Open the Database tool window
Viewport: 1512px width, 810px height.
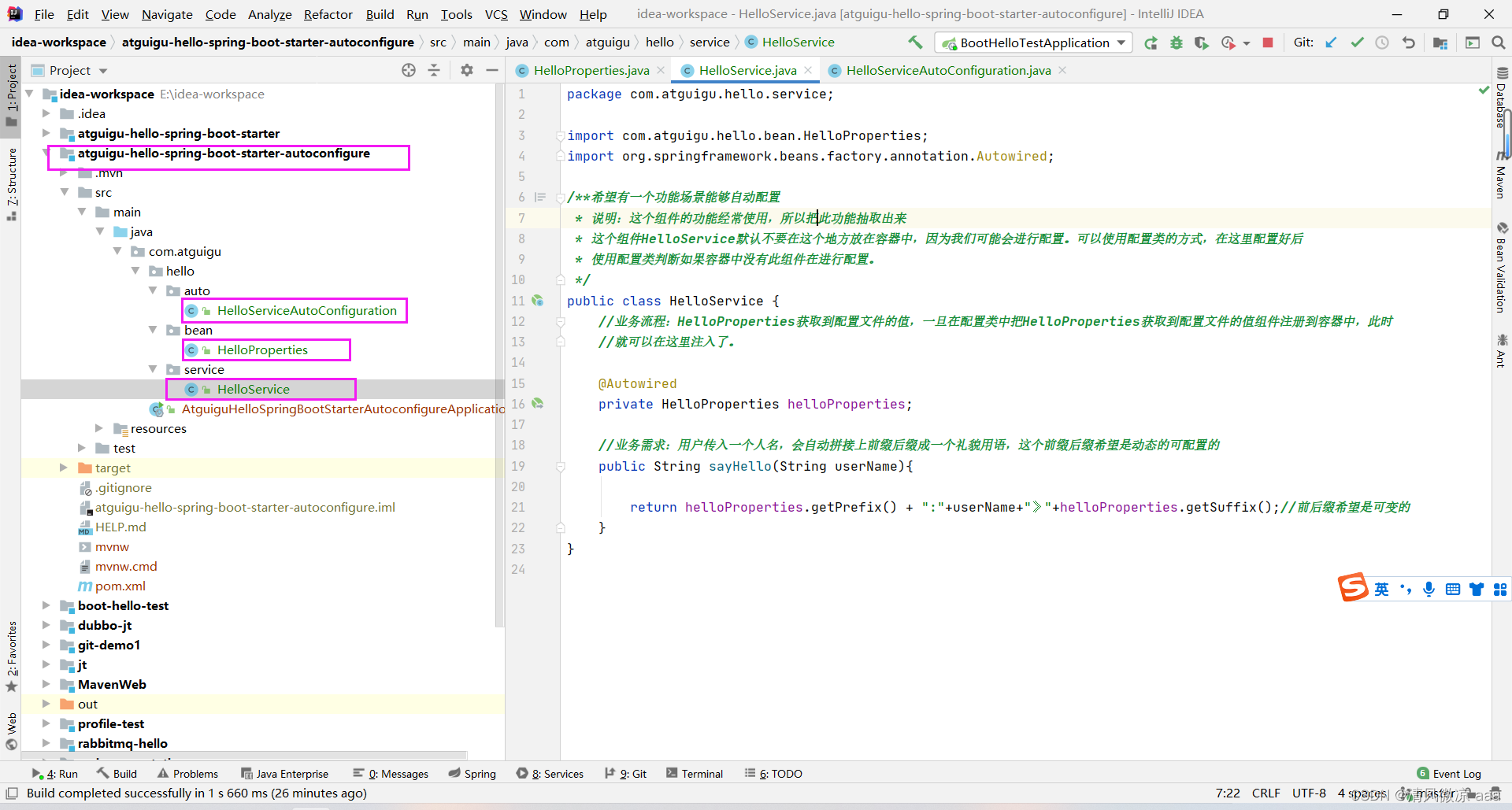[1502, 98]
